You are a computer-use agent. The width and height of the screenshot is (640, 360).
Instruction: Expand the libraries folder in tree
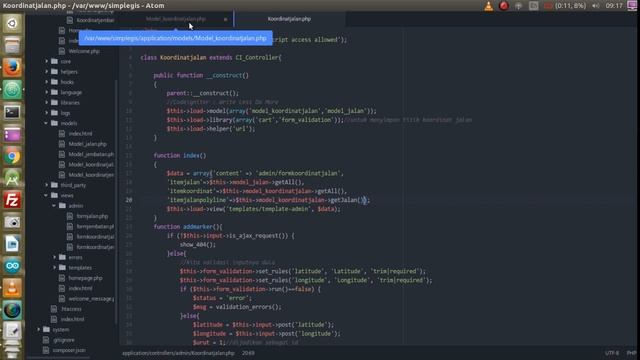[x=47, y=102]
